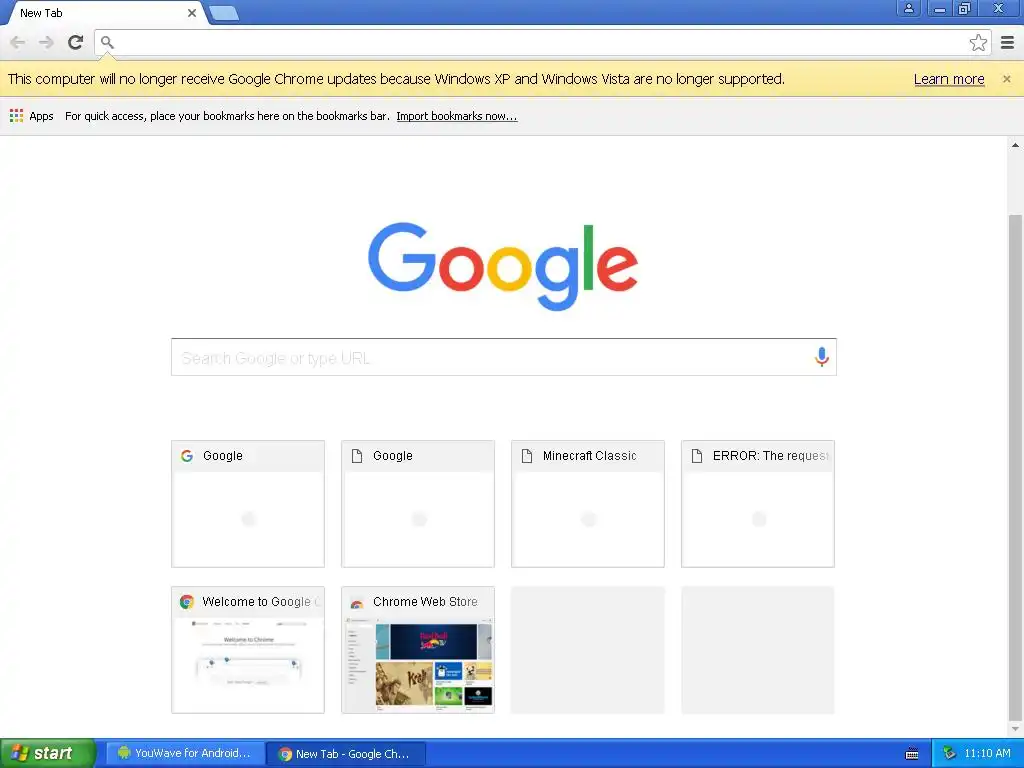Click the page scrollbar up arrow
This screenshot has width=1024, height=768.
[1015, 145]
